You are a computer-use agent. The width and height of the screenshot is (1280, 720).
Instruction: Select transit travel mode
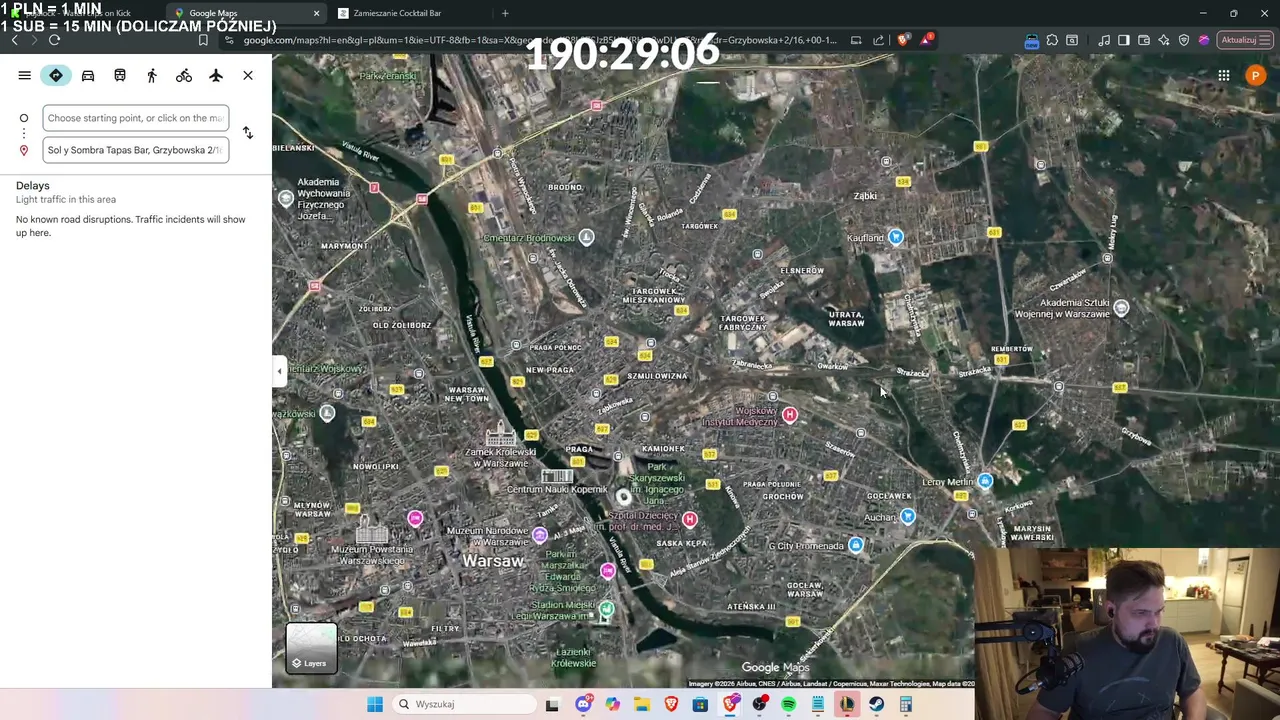click(x=120, y=76)
